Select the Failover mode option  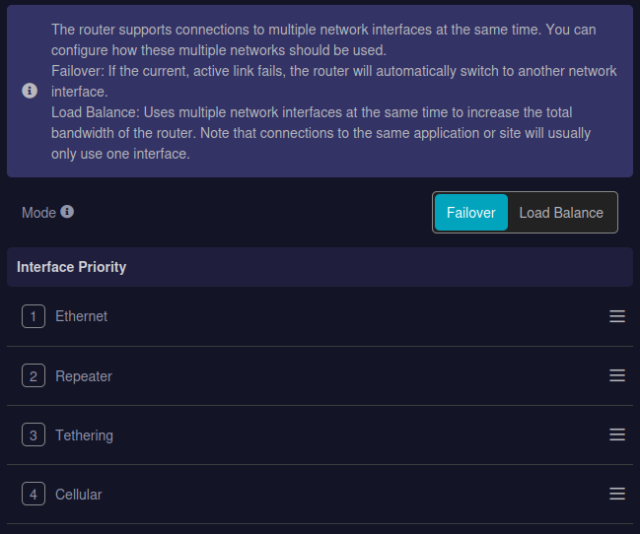[471, 212]
